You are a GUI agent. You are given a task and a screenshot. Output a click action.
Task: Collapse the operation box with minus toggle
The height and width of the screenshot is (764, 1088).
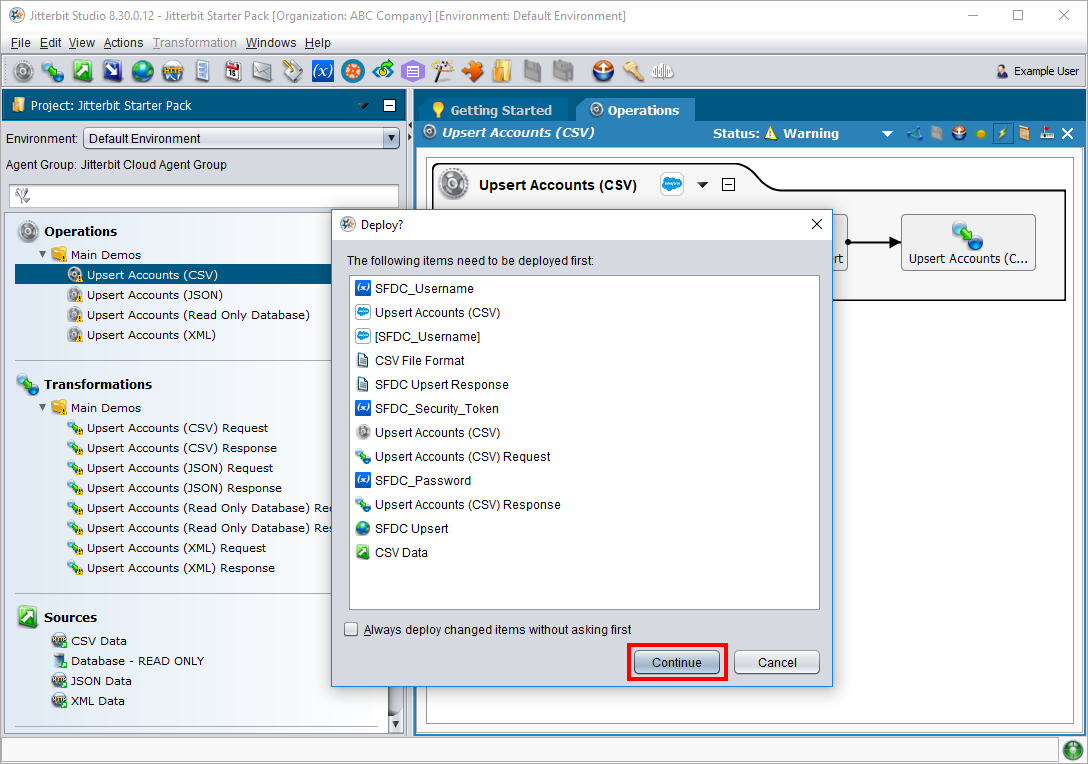tap(729, 184)
